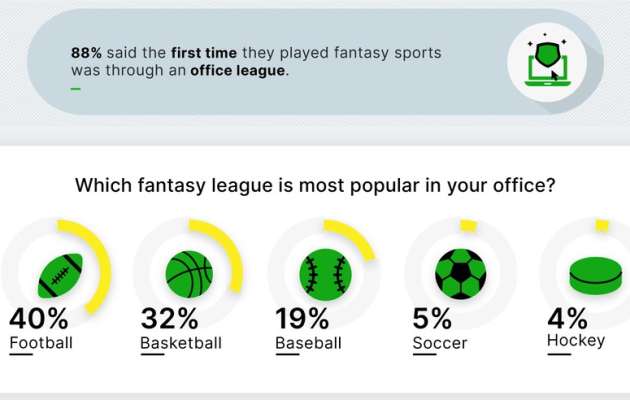Select the 19% baseball percentage
Viewport: 630px width, 400px height.
(302, 320)
